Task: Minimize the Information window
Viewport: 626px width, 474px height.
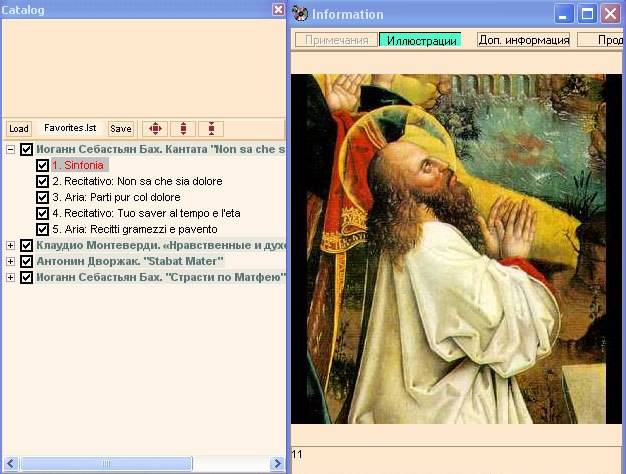Action: pyautogui.click(x=564, y=14)
